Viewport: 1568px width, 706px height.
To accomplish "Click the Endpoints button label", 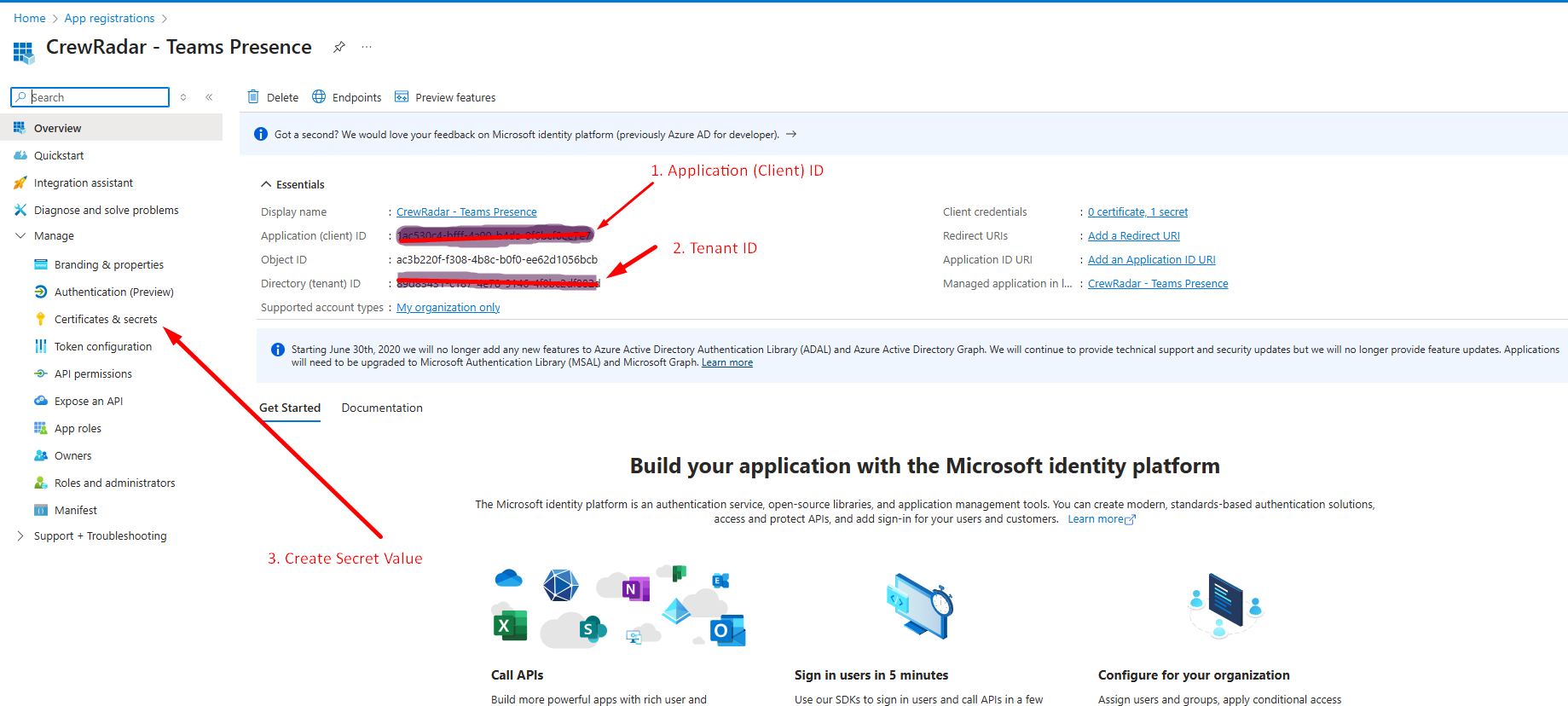I will coord(356,97).
